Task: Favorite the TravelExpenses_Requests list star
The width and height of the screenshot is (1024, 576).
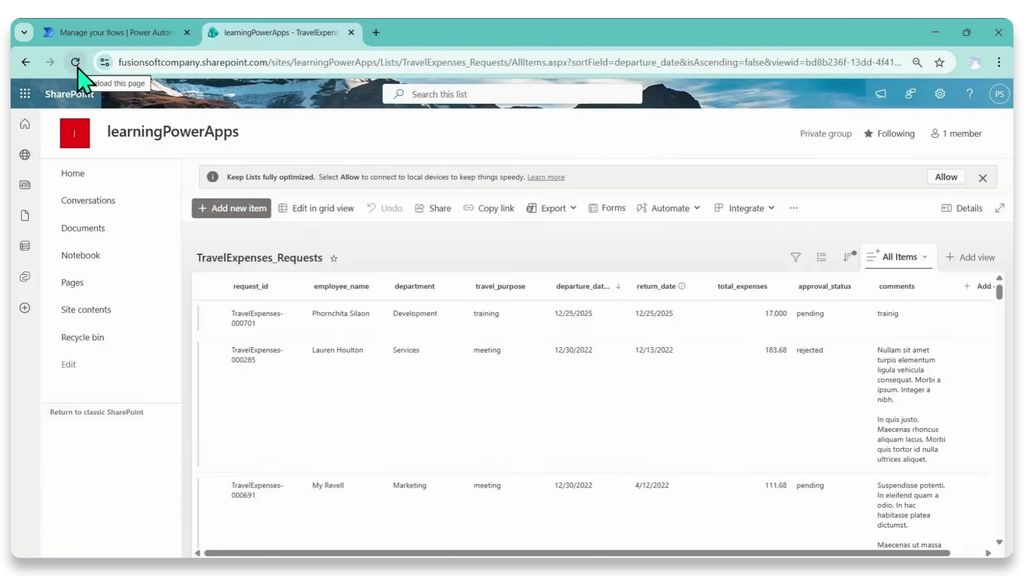Action: point(334,259)
